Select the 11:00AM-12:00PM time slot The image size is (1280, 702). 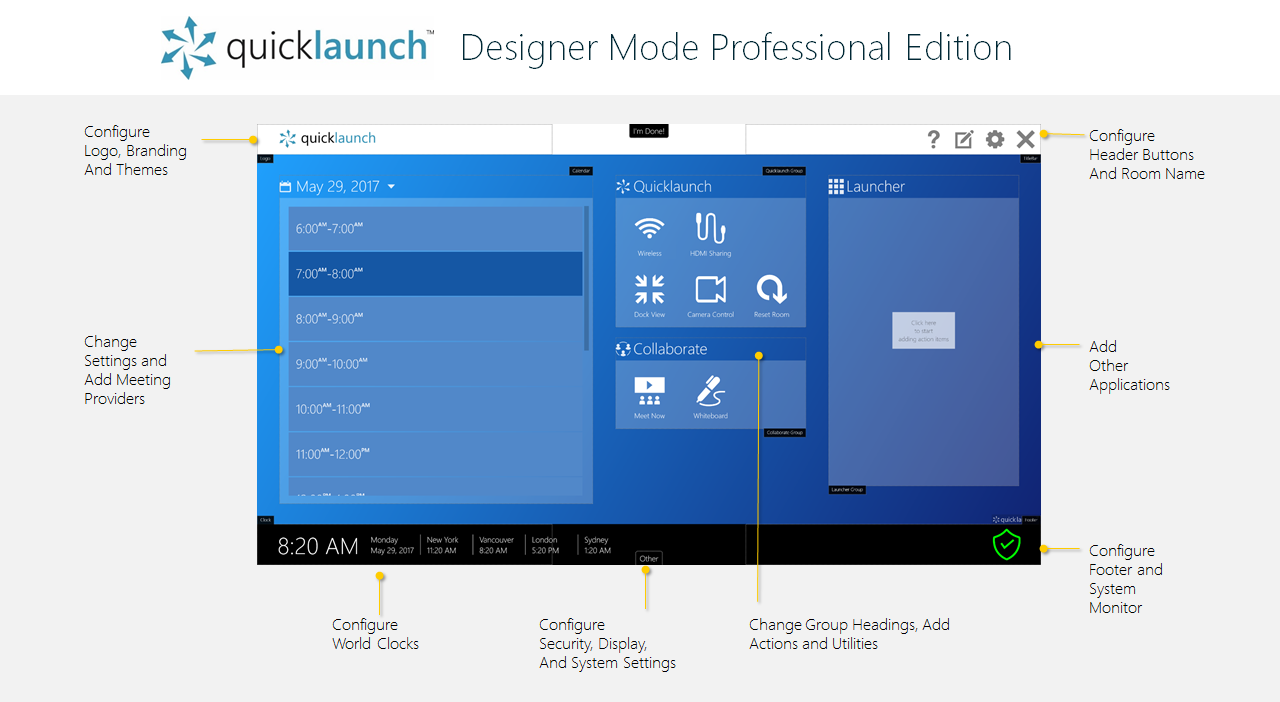(x=435, y=454)
